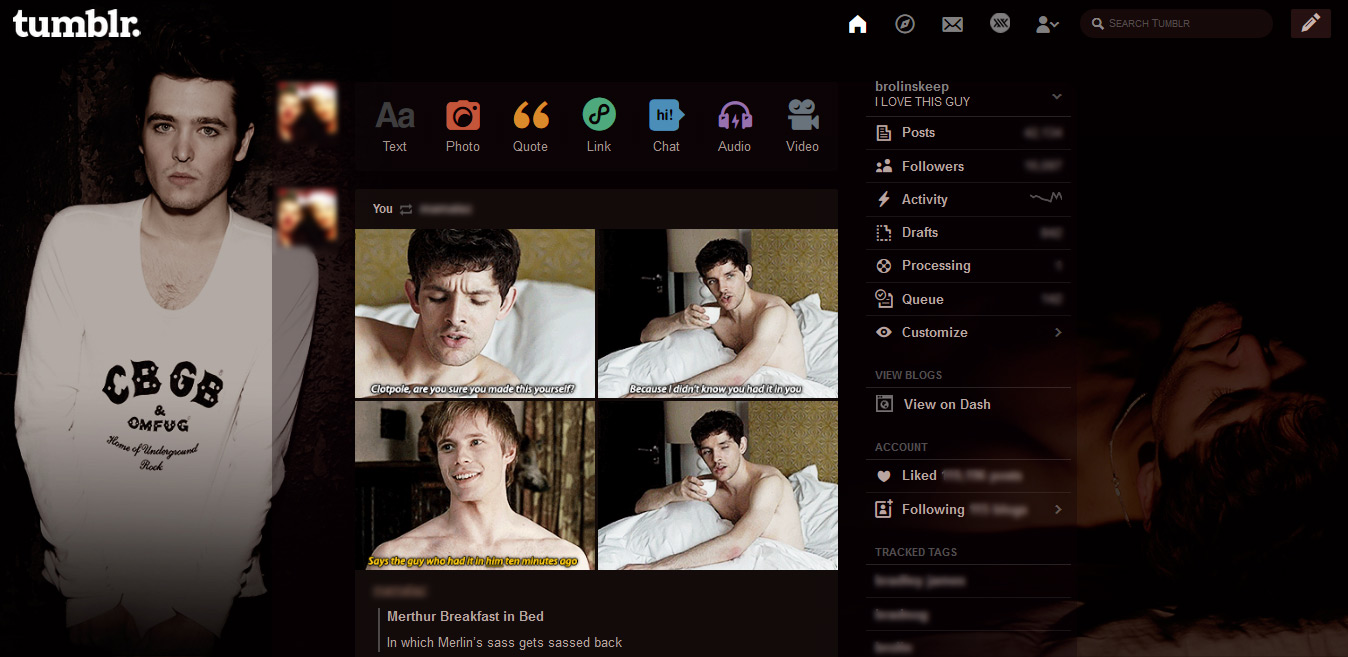Open the messaging face icon in header
Image resolution: width=1348 pixels, height=657 pixels.
tap(1000, 23)
